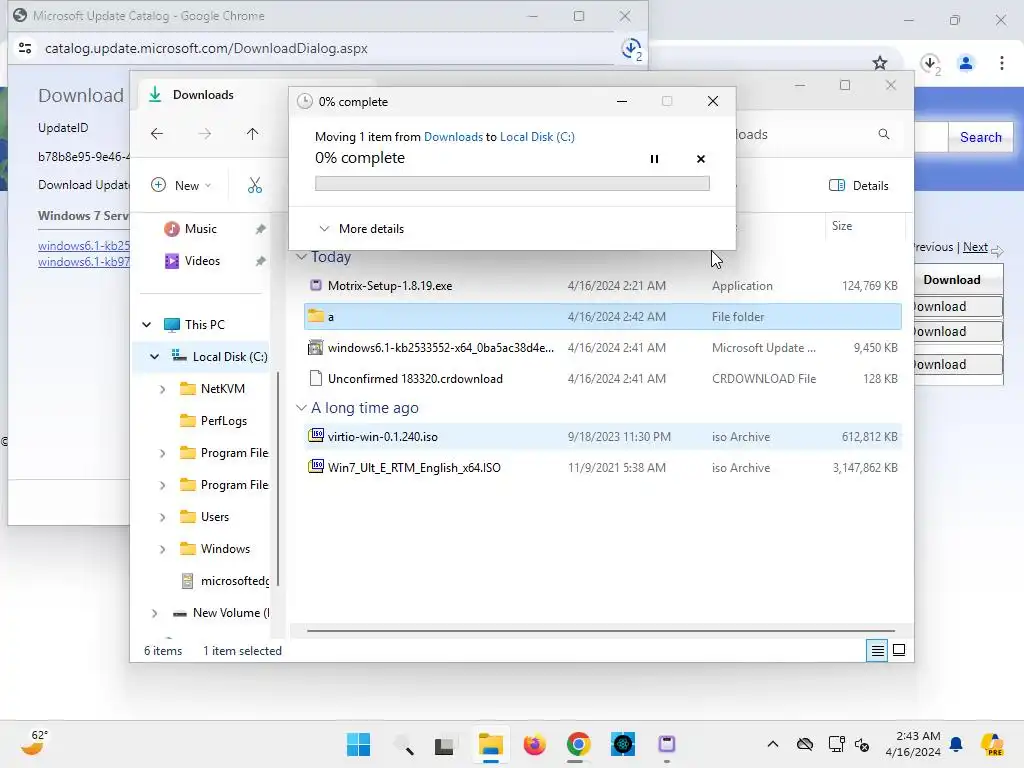The height and width of the screenshot is (768, 1024).
Task: Open taskbar Search
Action: [403, 744]
